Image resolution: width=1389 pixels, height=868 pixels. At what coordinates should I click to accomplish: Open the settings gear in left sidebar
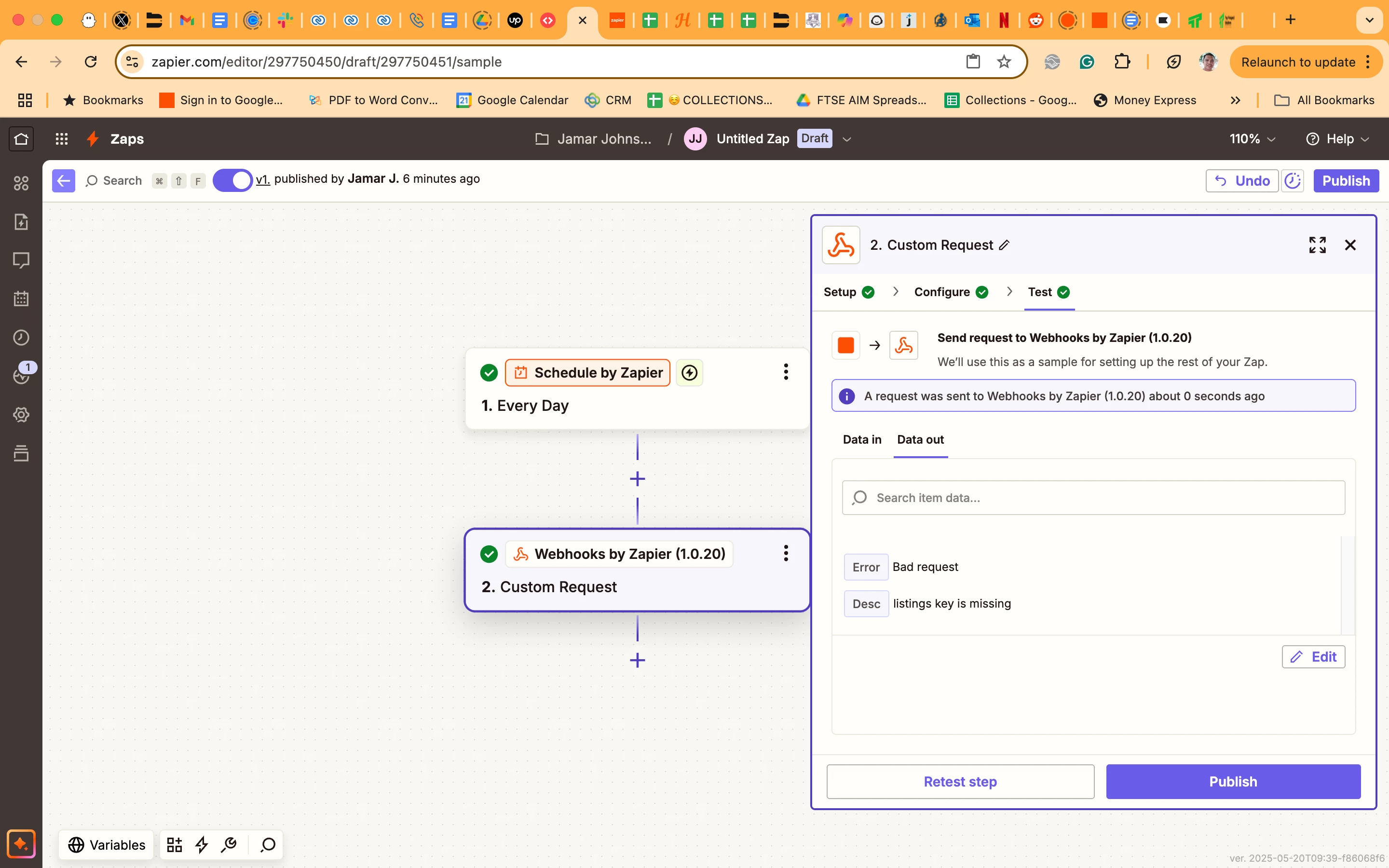(x=21, y=415)
